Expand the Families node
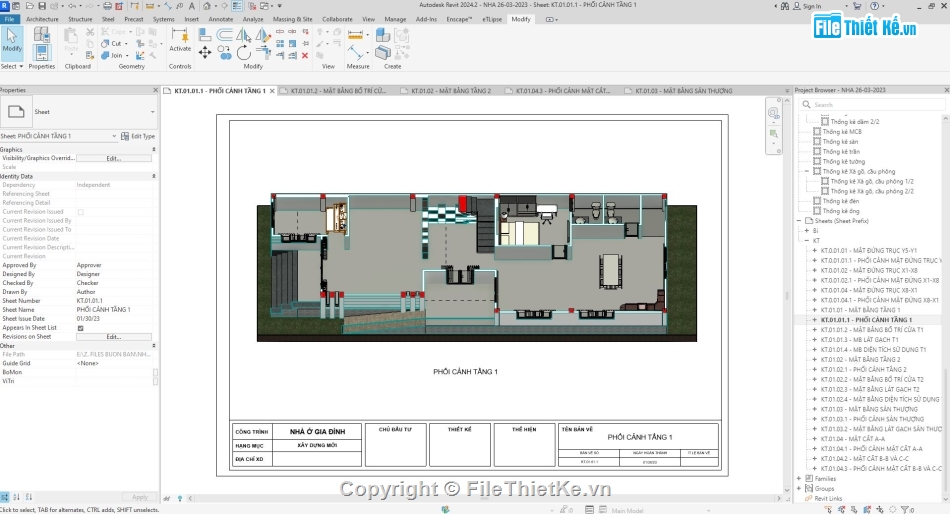This screenshot has height=514, width=950. click(799, 478)
